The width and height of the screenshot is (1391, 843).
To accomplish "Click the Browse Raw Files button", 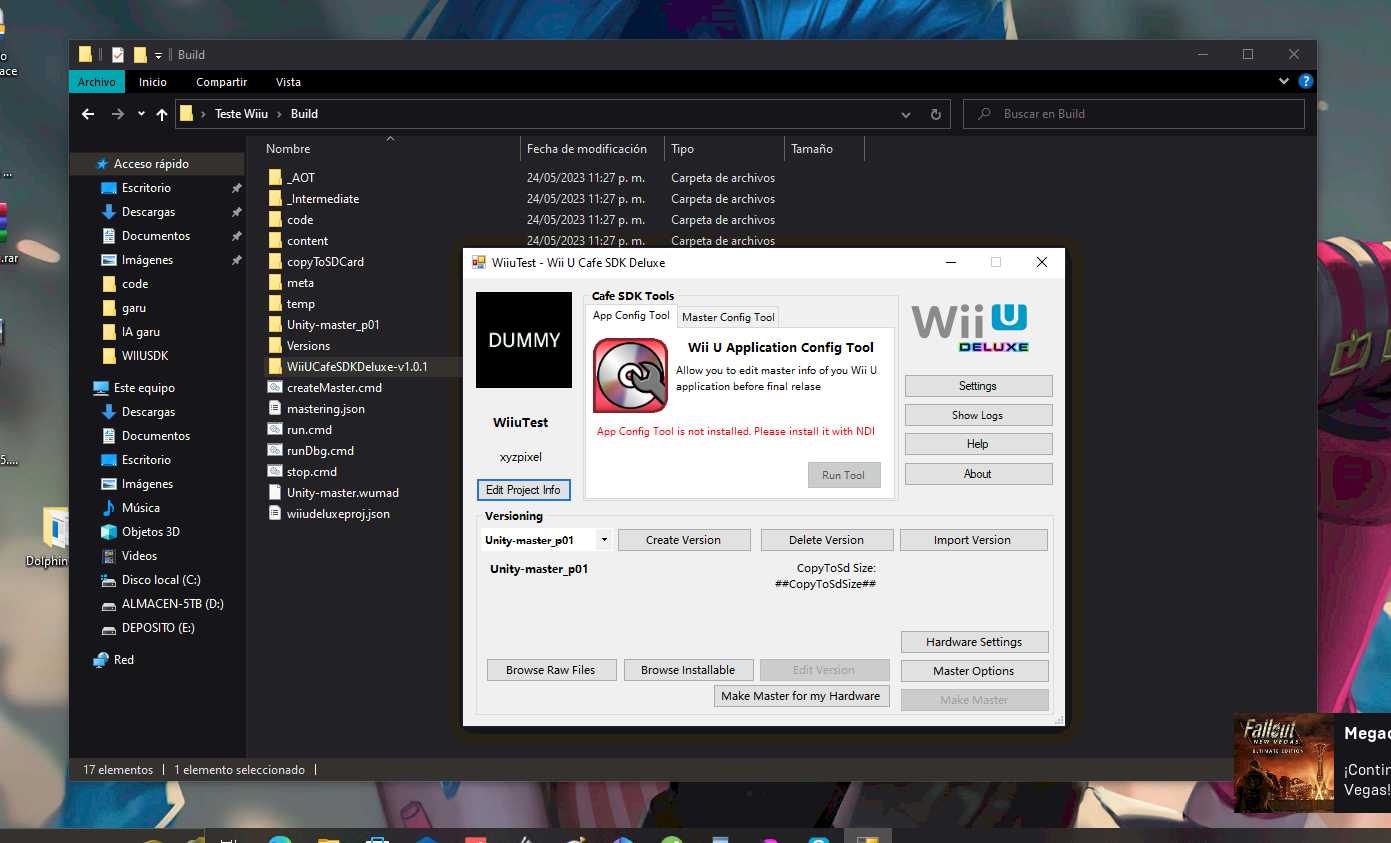I will pos(550,670).
